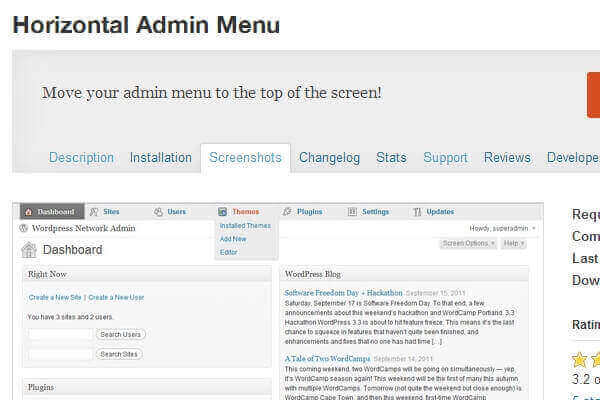This screenshot has height=400, width=600.
Task: Focus the search sites input field
Action: pyautogui.click(x=61, y=354)
